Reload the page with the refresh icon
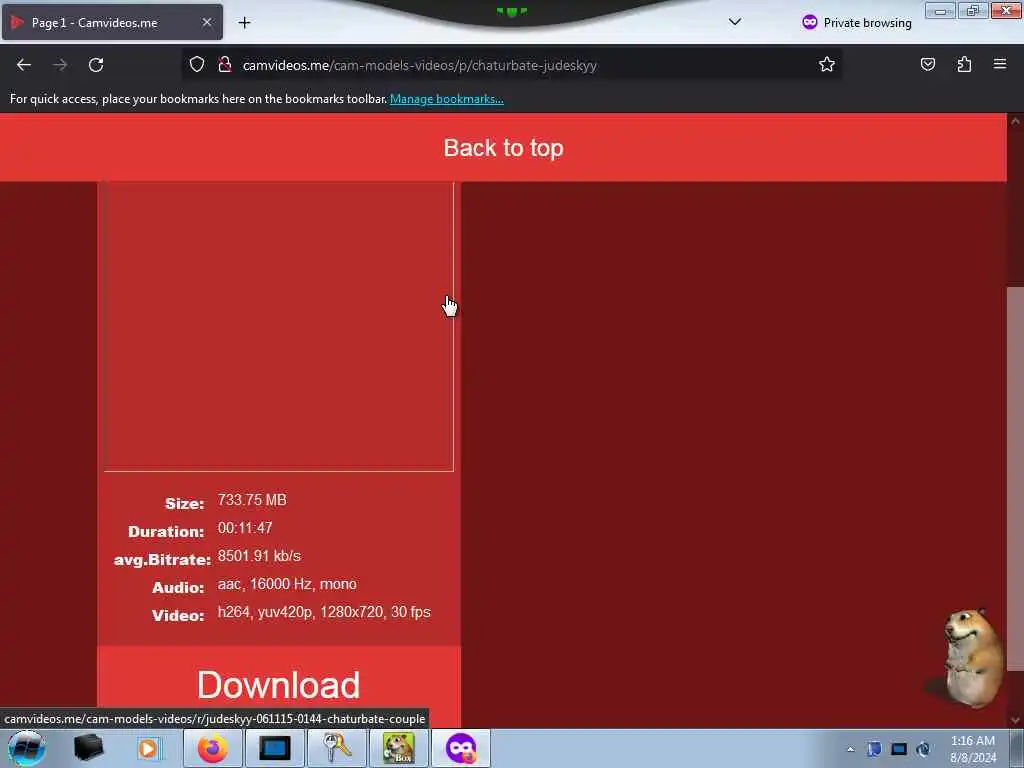 (96, 65)
